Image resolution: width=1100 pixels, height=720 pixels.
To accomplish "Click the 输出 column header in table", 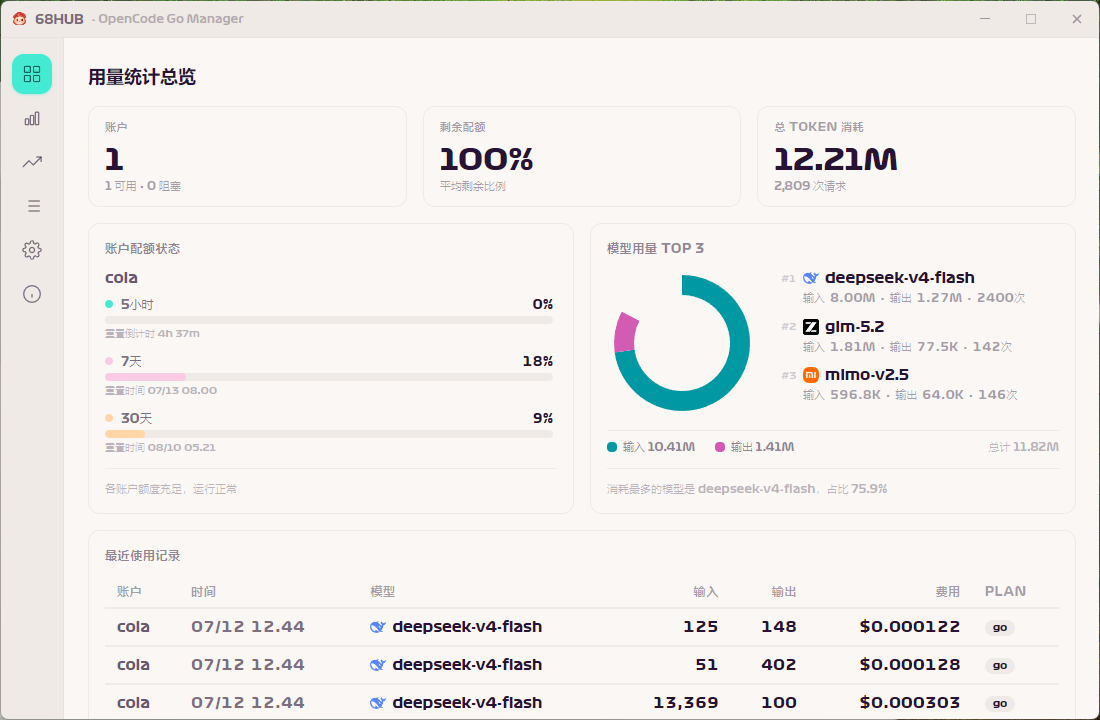I will point(784,592).
